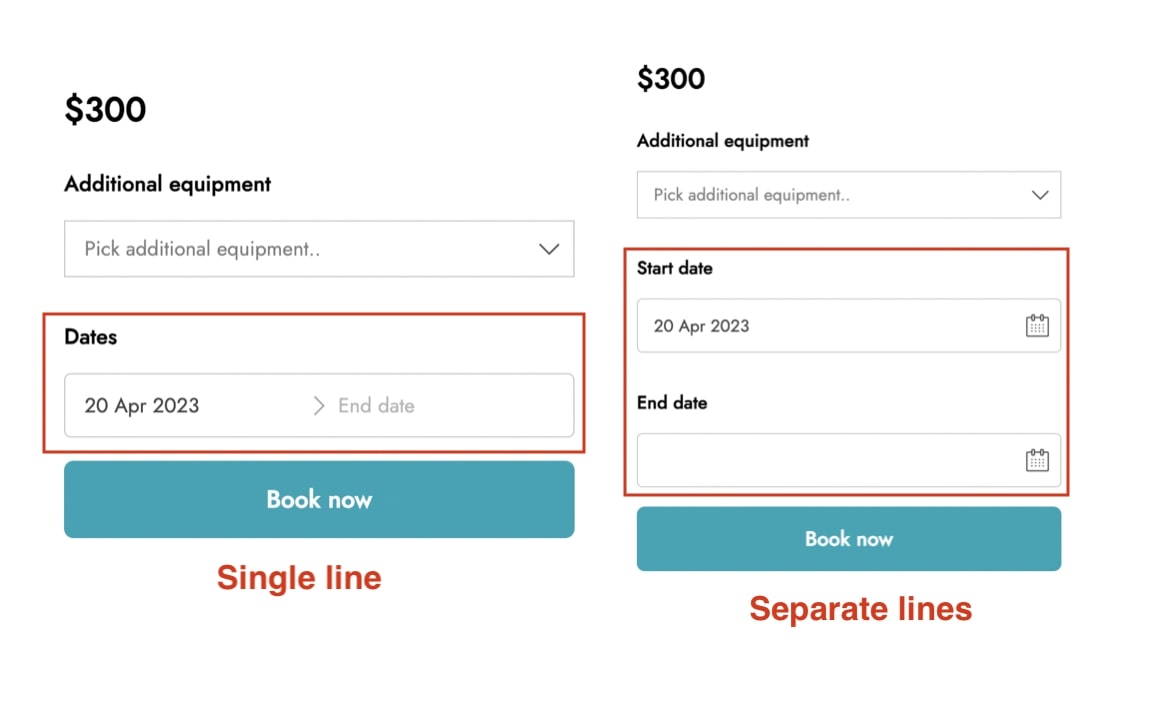Open right 'Pick additional equipment..' combo box
Viewport: 1176px width, 718px height.
[848, 195]
